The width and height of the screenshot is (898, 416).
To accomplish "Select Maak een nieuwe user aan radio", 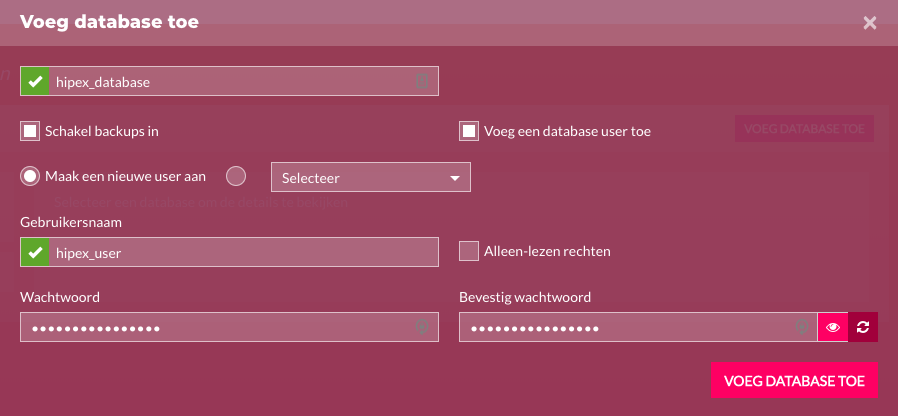I will click(30, 176).
